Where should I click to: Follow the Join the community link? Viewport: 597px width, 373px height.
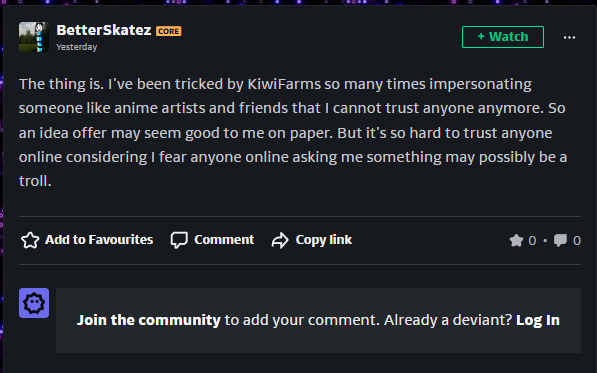point(148,320)
